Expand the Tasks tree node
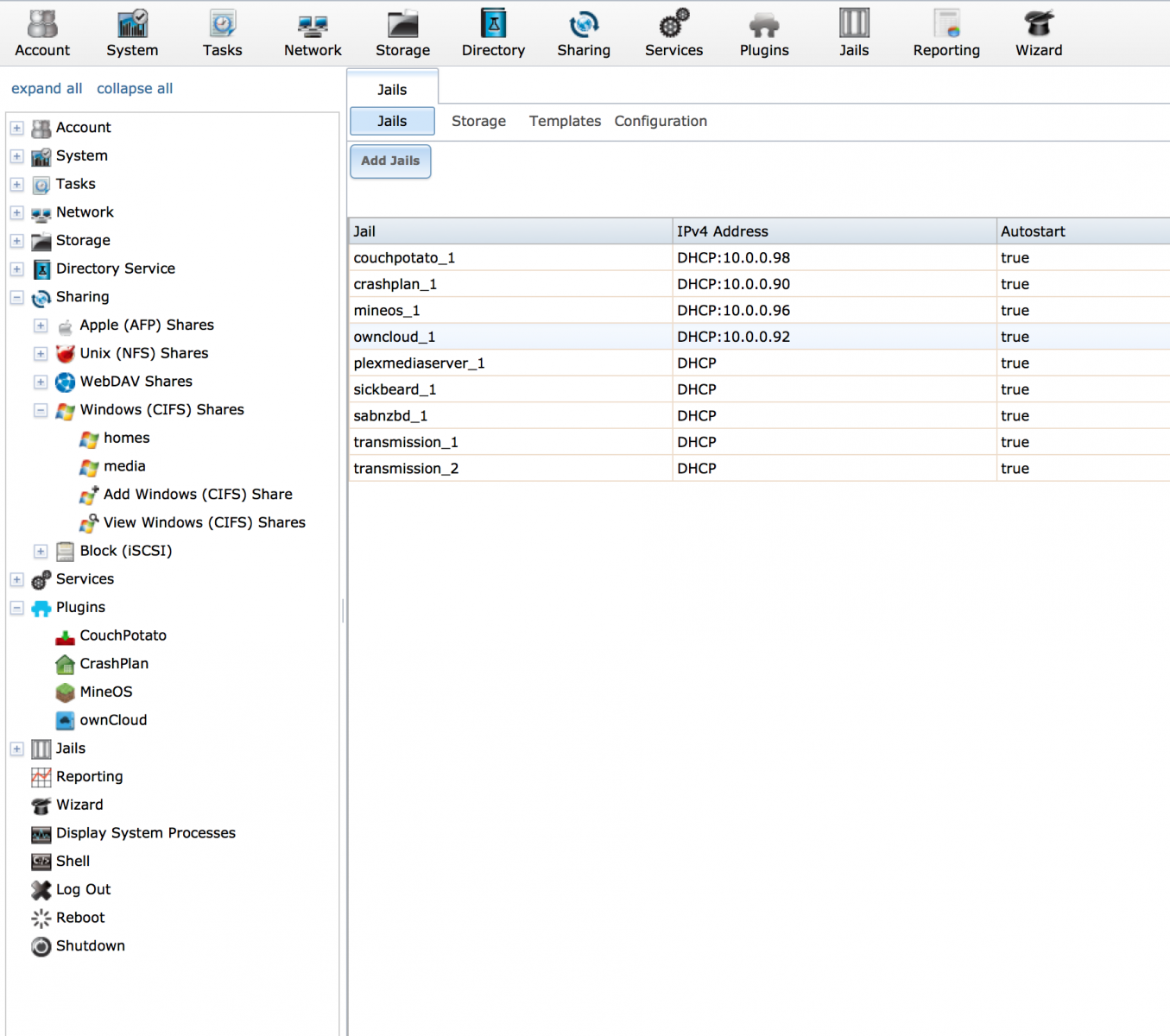The height and width of the screenshot is (1036, 1170). 16,185
